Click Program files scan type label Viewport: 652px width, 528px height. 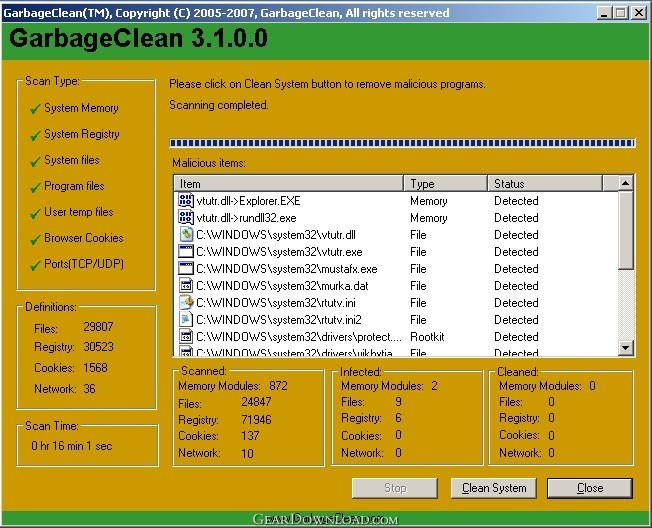tap(74, 186)
